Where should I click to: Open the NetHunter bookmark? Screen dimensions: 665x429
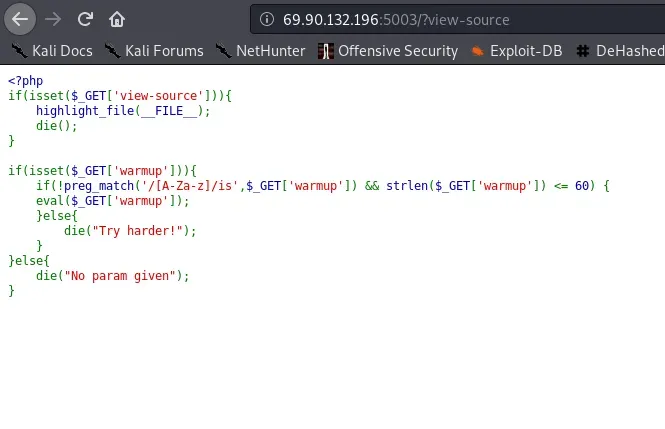coord(270,51)
